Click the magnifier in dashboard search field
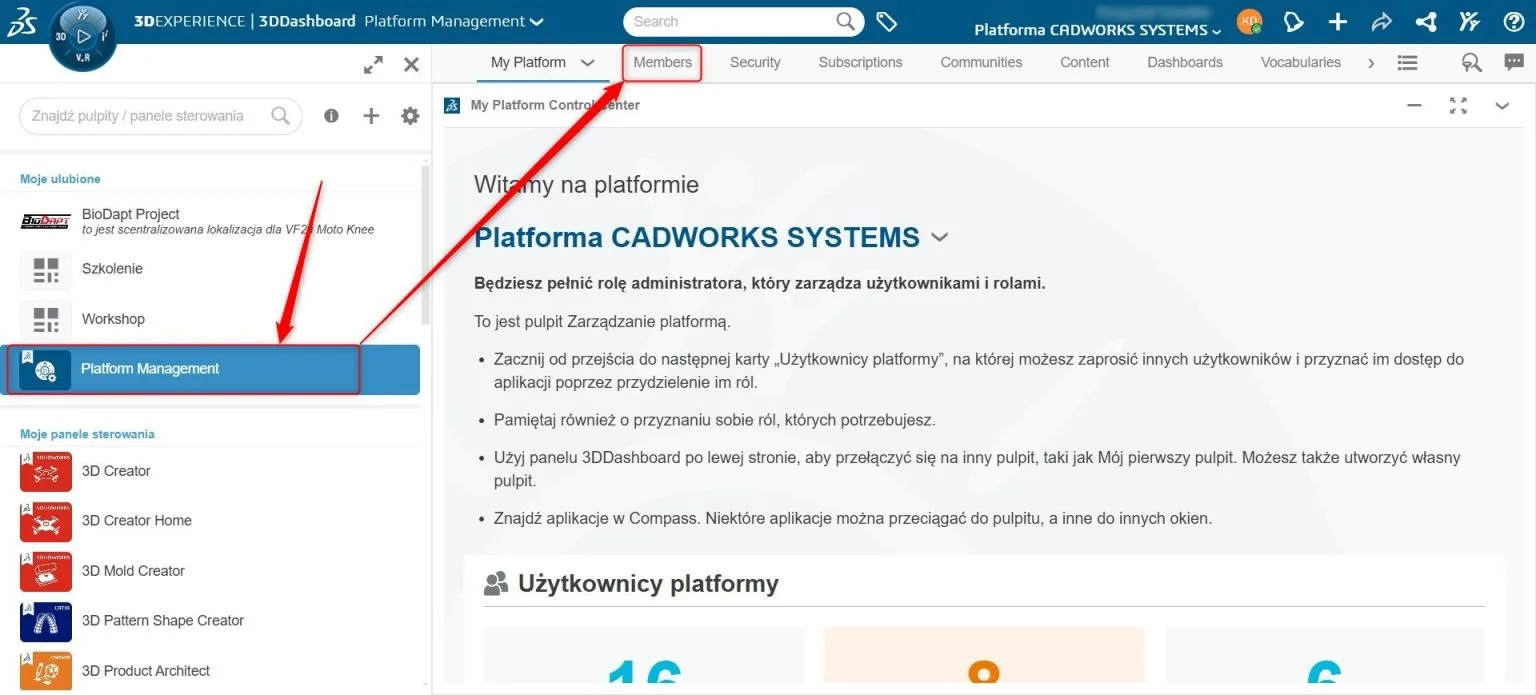 point(281,116)
